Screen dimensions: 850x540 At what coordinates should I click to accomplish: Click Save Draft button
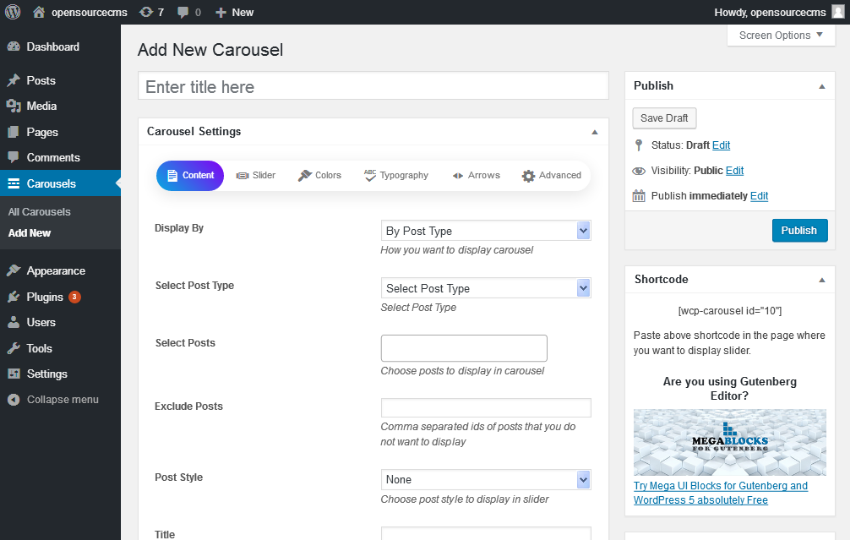click(x=664, y=118)
